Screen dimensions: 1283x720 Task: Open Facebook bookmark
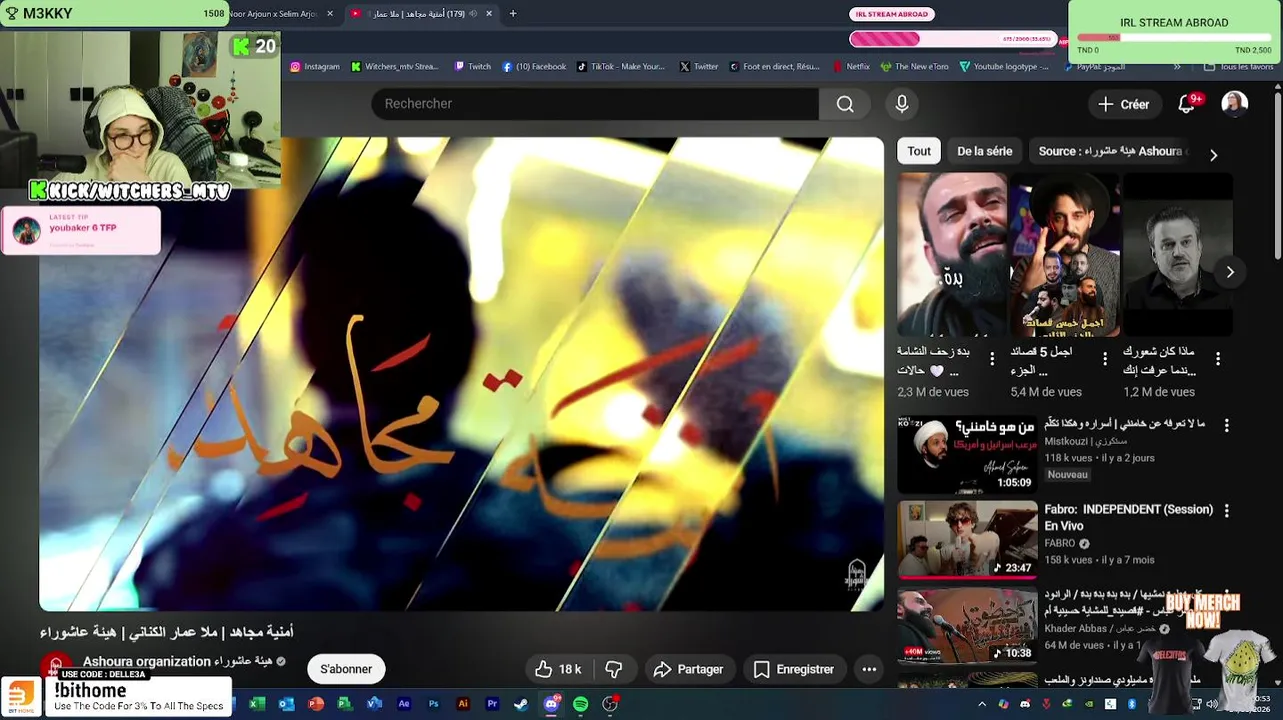[534, 67]
